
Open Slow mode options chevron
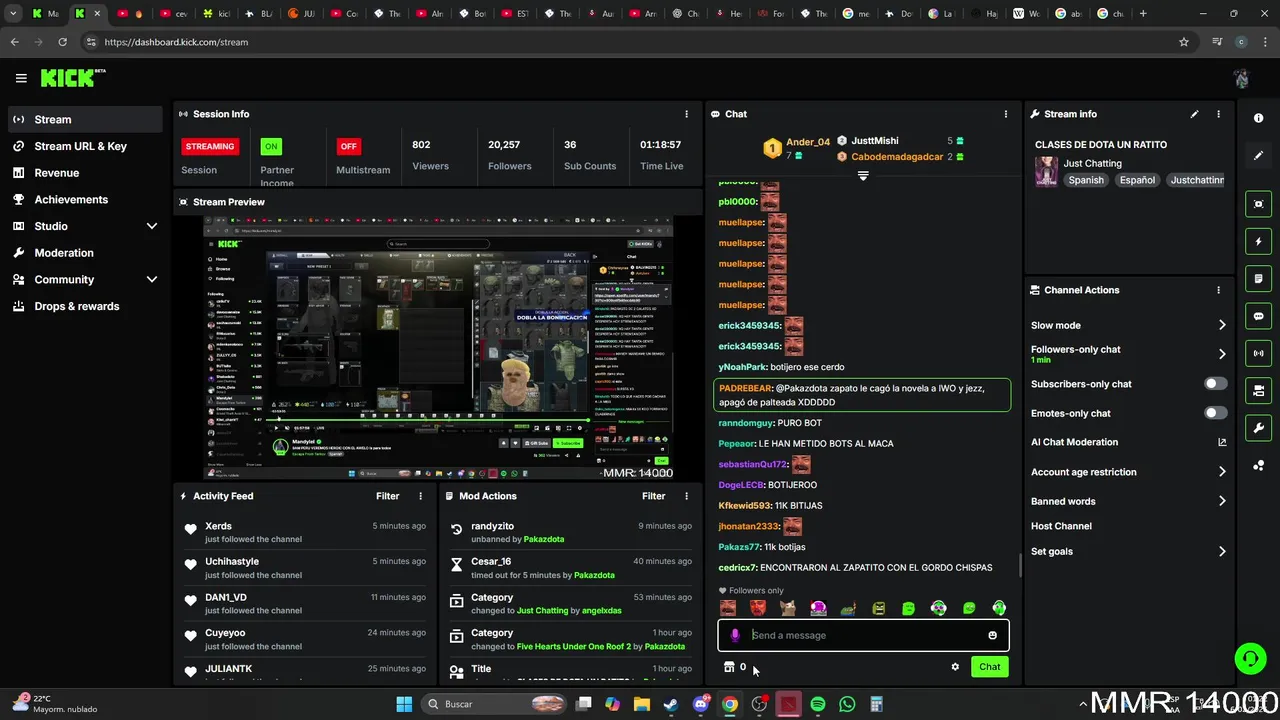pos(1221,325)
